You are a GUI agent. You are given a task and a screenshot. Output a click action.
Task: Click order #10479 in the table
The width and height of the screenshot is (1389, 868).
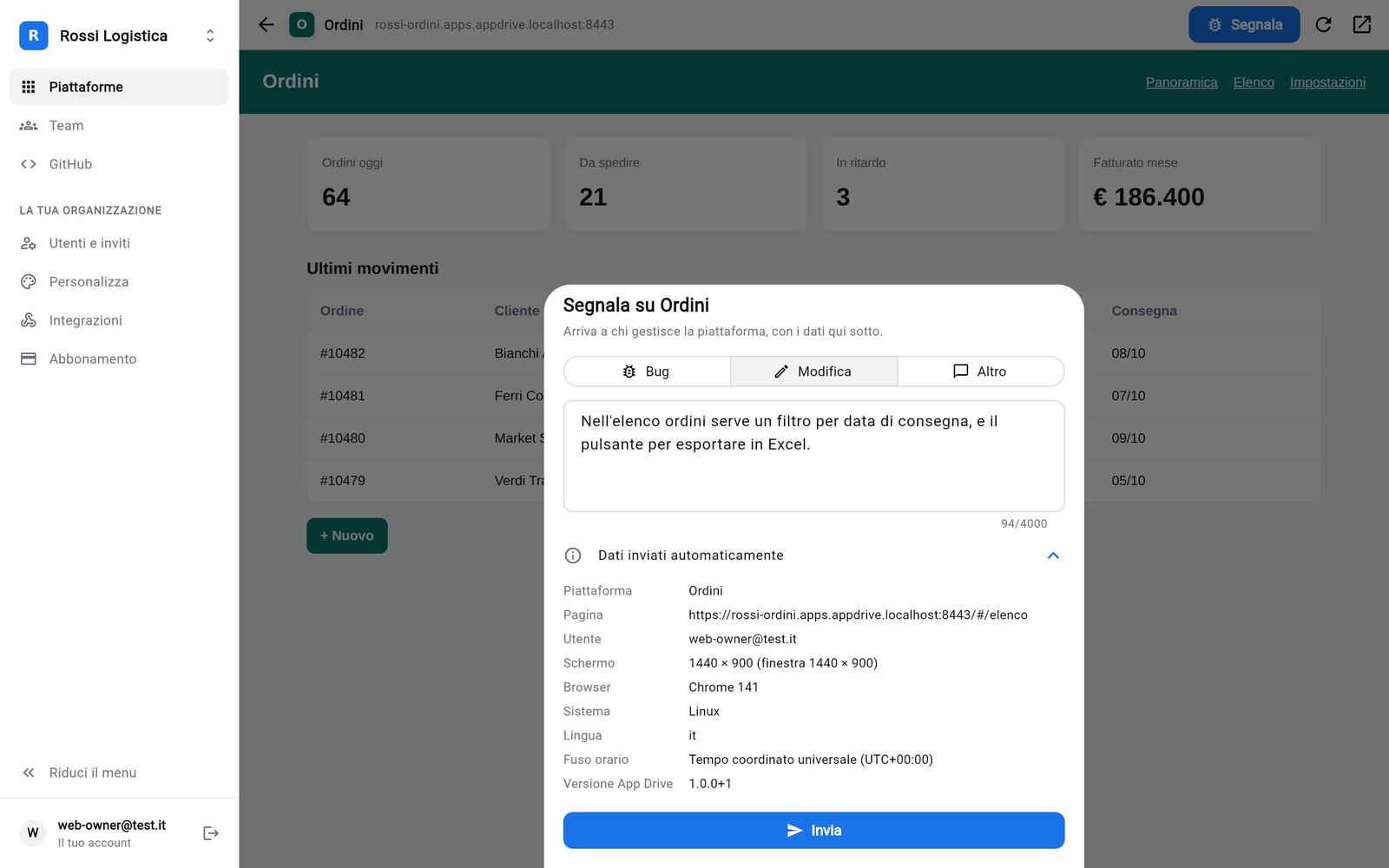(342, 481)
